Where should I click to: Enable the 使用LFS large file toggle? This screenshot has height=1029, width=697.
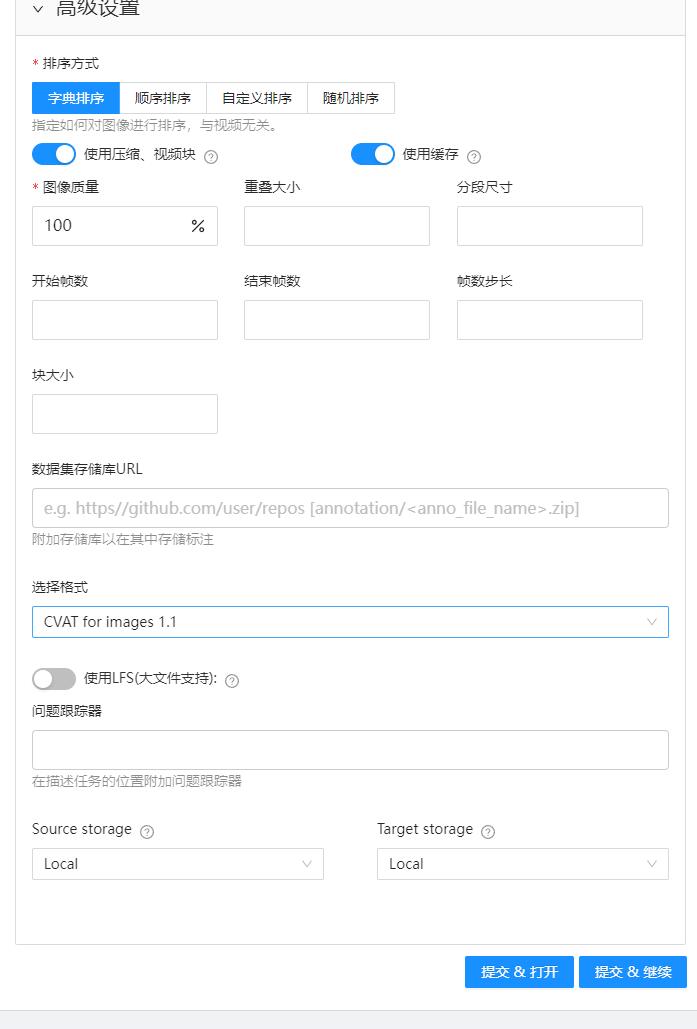(54, 679)
